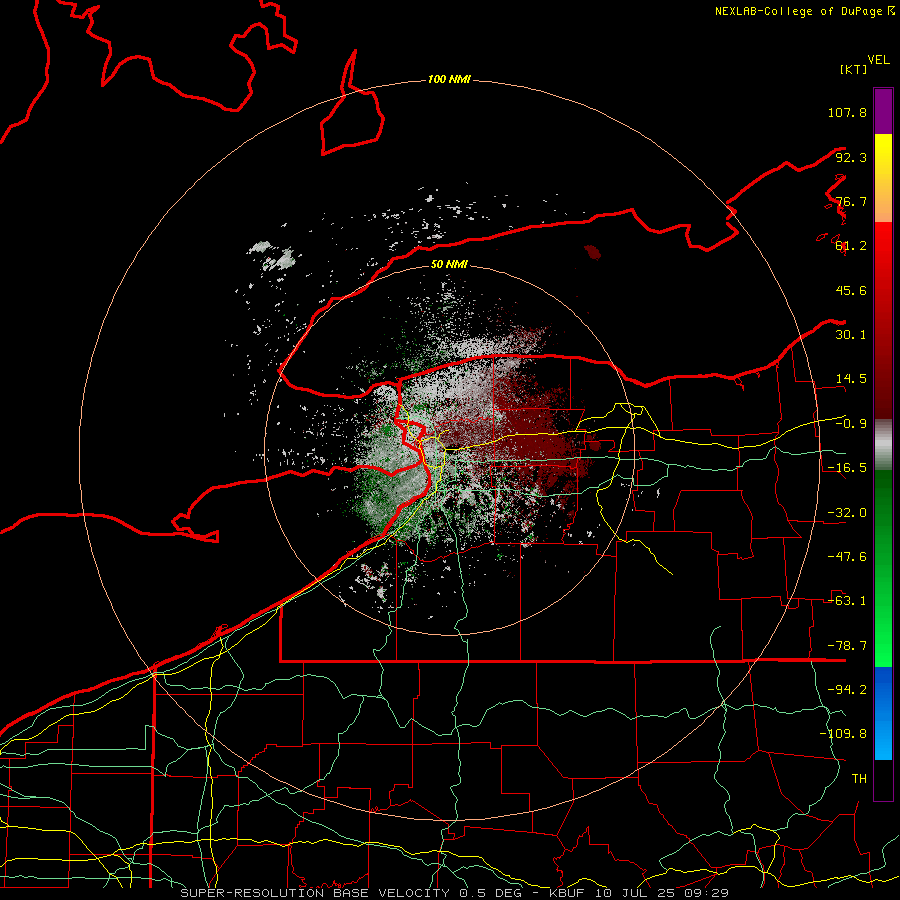
Task: Click the 92.3 velocity scale value
Action: [x=851, y=157]
